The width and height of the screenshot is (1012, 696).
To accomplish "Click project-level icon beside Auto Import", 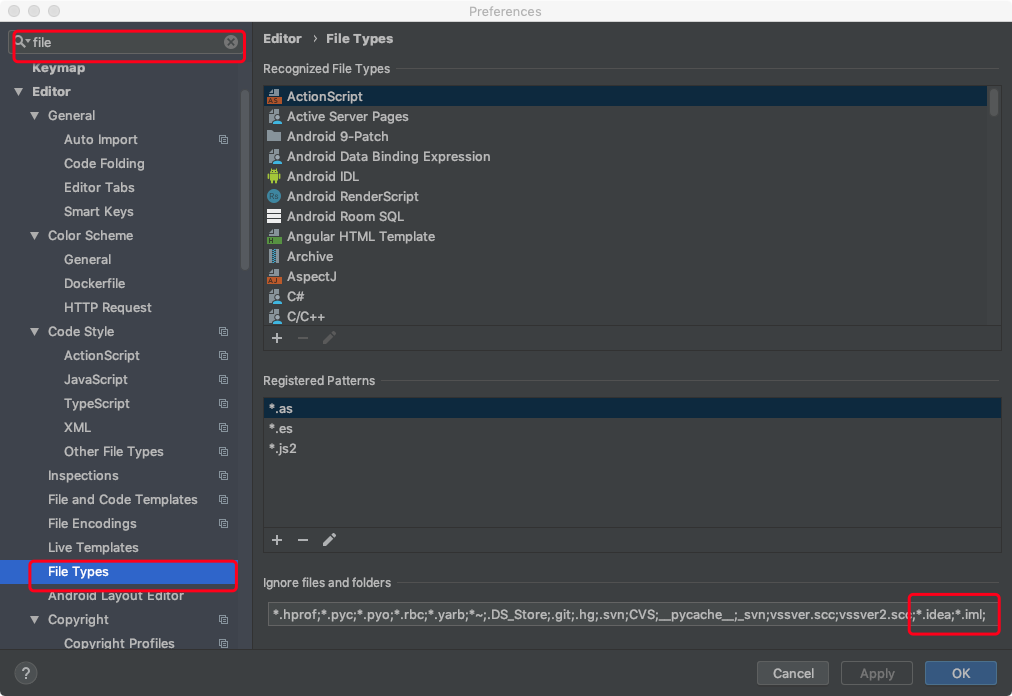I will point(223,139).
